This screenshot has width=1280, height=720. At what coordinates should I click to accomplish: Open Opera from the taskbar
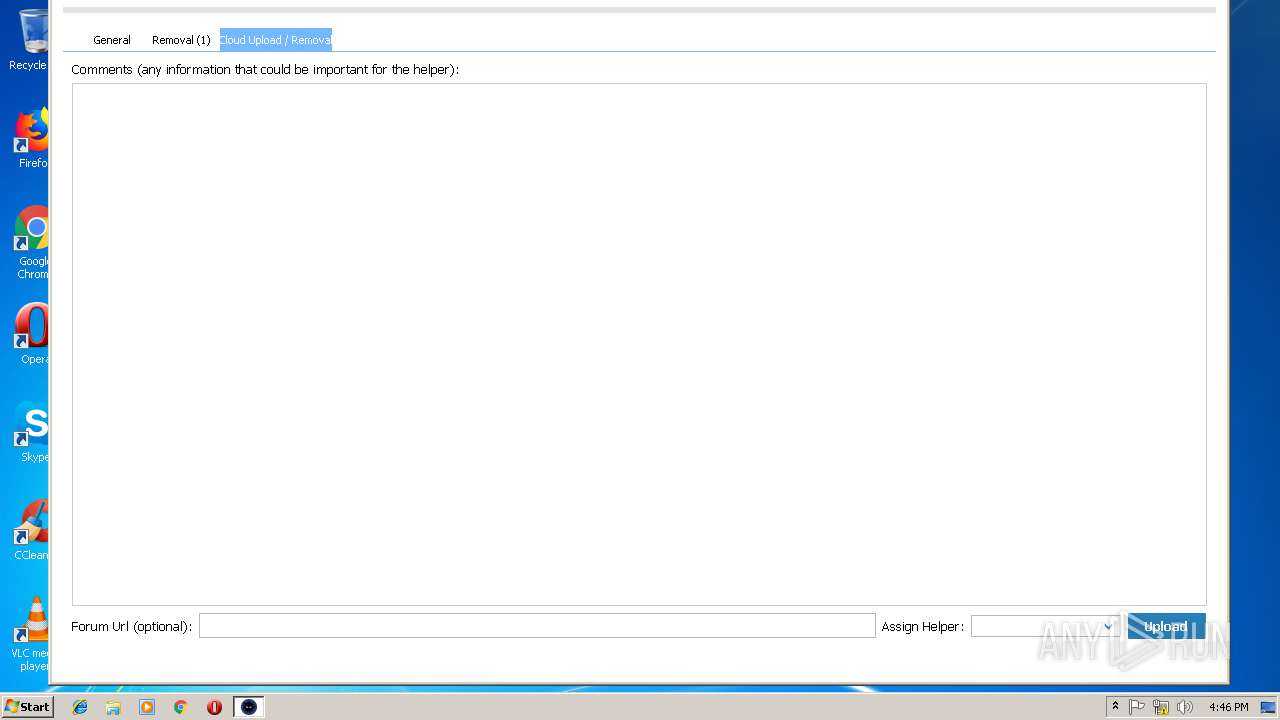point(214,707)
